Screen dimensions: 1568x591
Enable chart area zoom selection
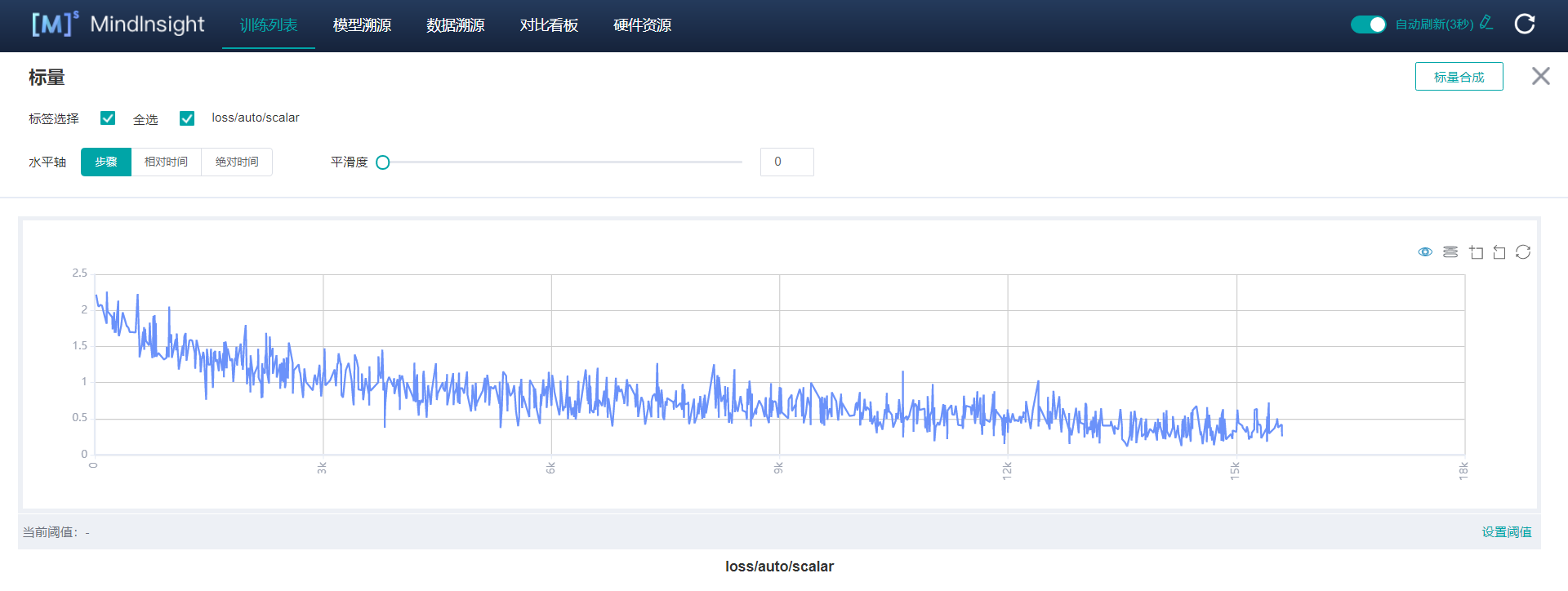1476,252
